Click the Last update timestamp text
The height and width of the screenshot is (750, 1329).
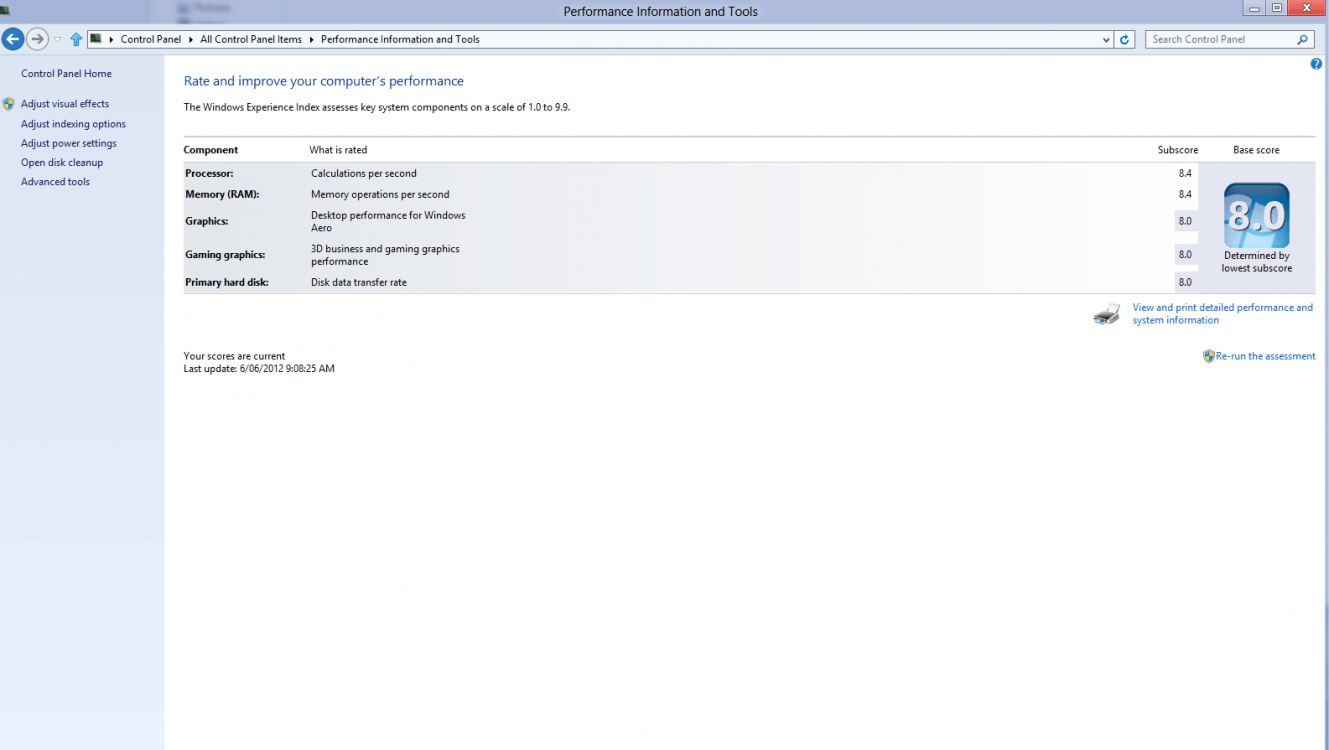coord(259,369)
